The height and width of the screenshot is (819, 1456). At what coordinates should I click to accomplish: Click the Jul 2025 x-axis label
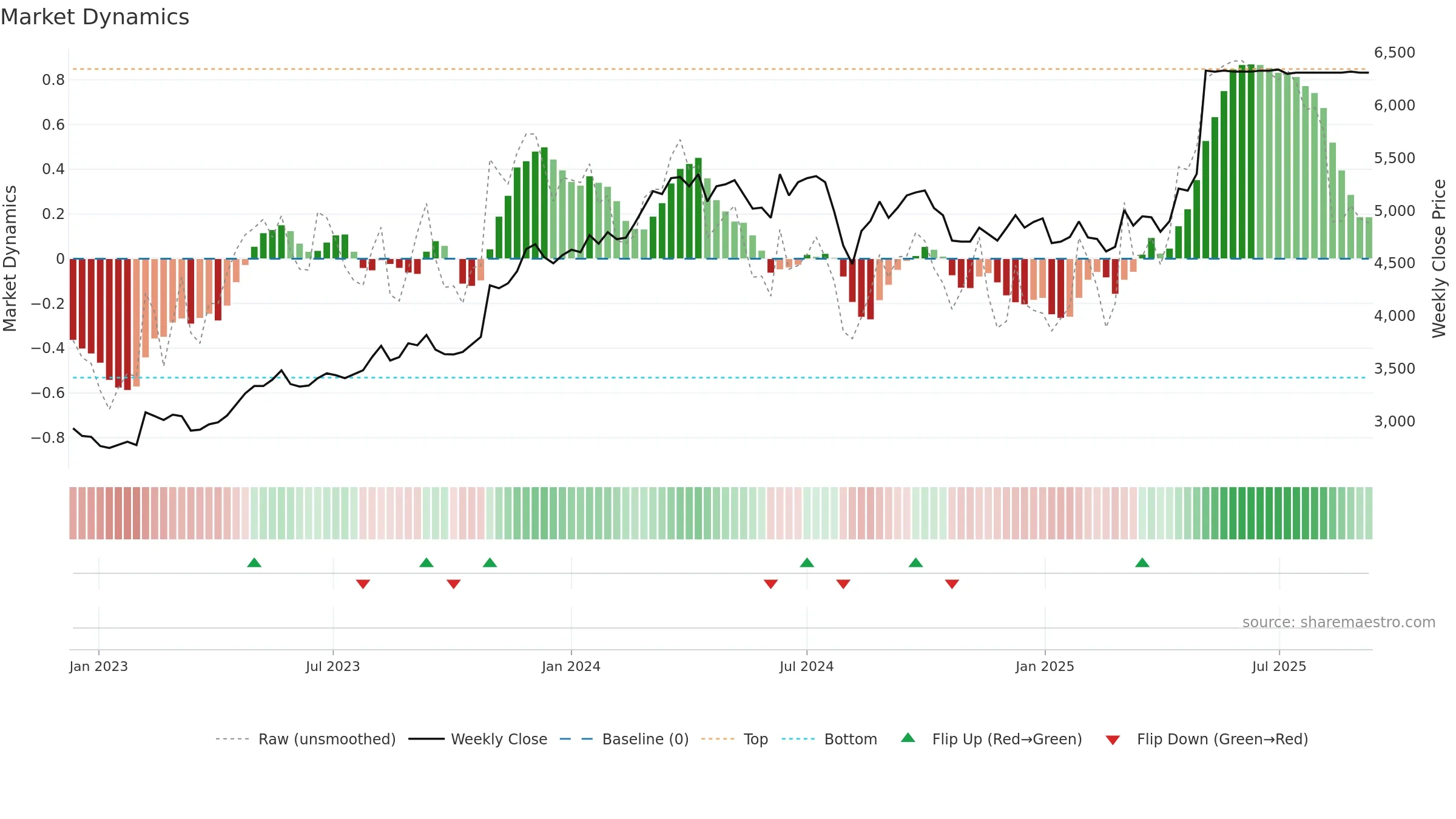(x=1279, y=666)
